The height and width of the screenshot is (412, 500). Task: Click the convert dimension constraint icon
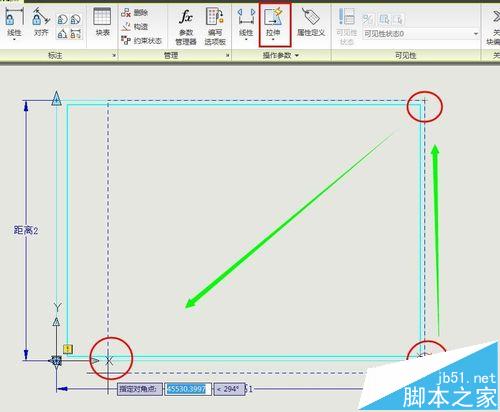point(76,34)
